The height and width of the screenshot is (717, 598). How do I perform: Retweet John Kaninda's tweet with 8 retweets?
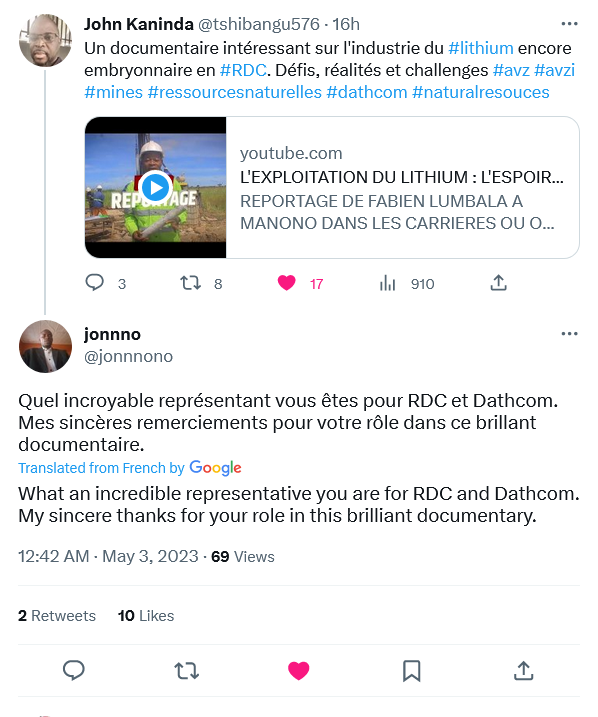[x=190, y=283]
